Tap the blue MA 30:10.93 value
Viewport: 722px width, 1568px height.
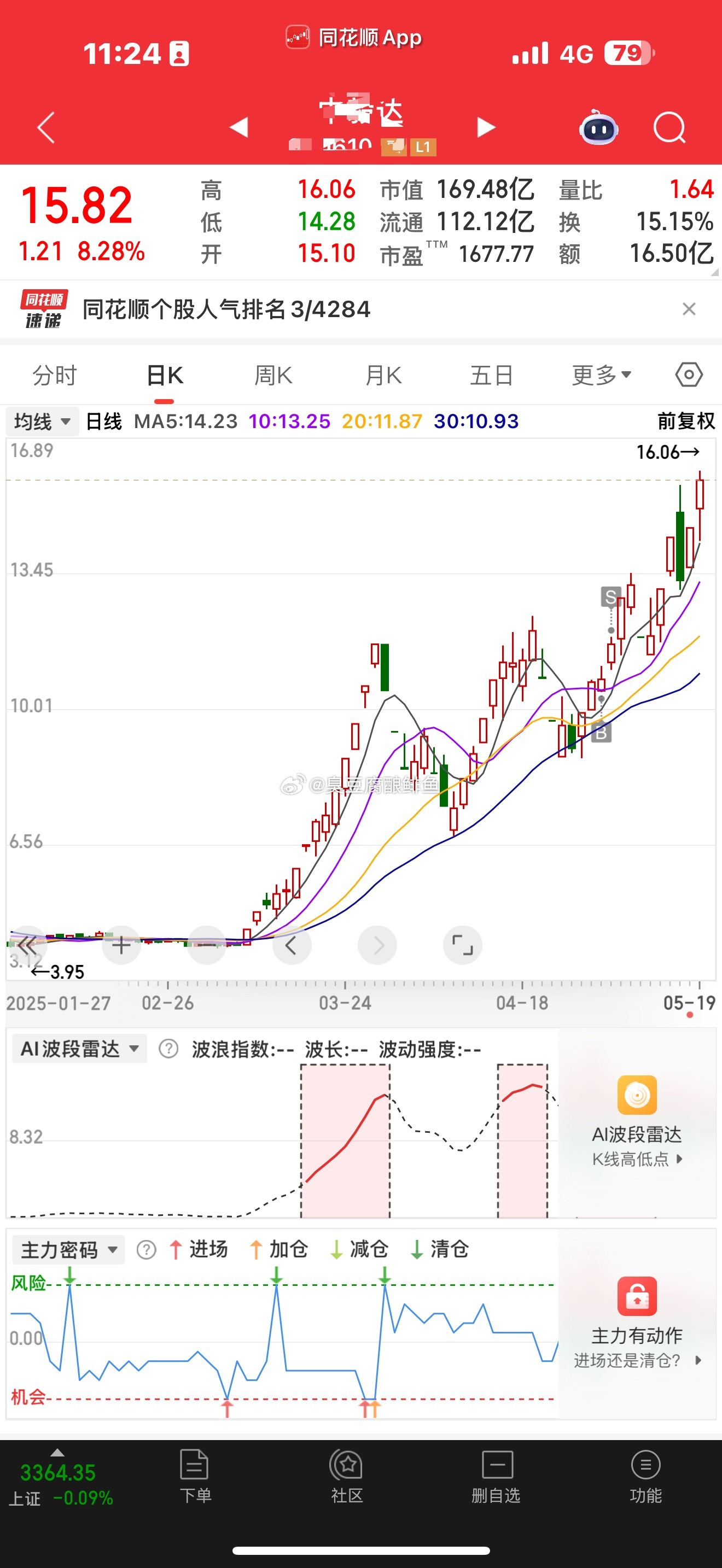coord(476,421)
